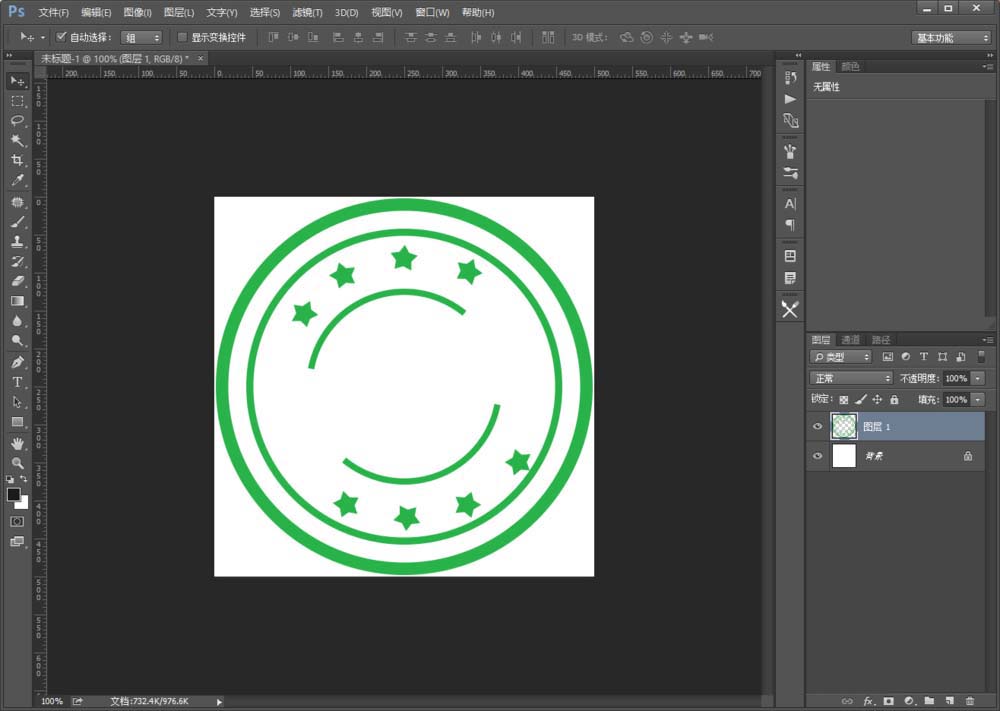Select the Brush tool
Image resolution: width=1000 pixels, height=711 pixels.
[16, 220]
